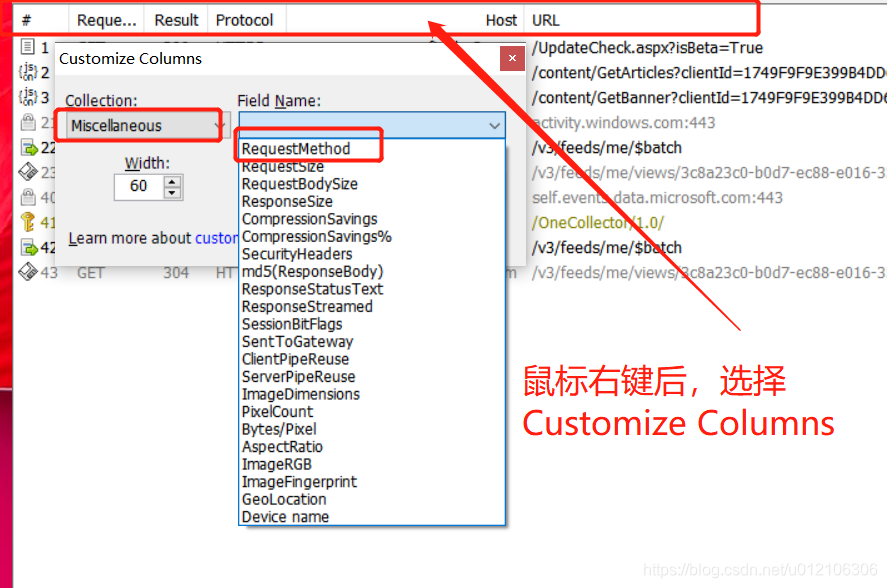Select the /OneCollector/1.0/ row
The height and width of the screenshot is (588, 887).
[597, 222]
